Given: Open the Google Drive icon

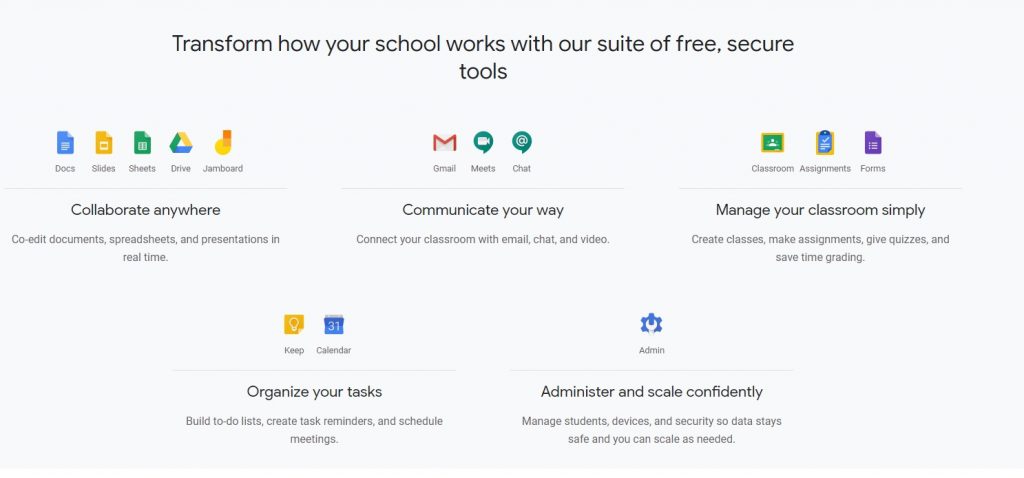Looking at the screenshot, I should point(181,142).
